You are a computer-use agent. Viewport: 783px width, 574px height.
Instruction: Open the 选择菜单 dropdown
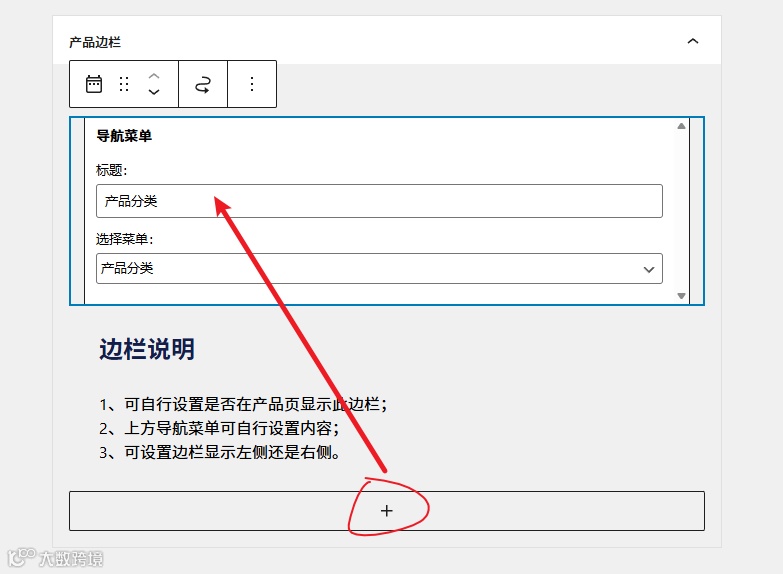tap(379, 269)
